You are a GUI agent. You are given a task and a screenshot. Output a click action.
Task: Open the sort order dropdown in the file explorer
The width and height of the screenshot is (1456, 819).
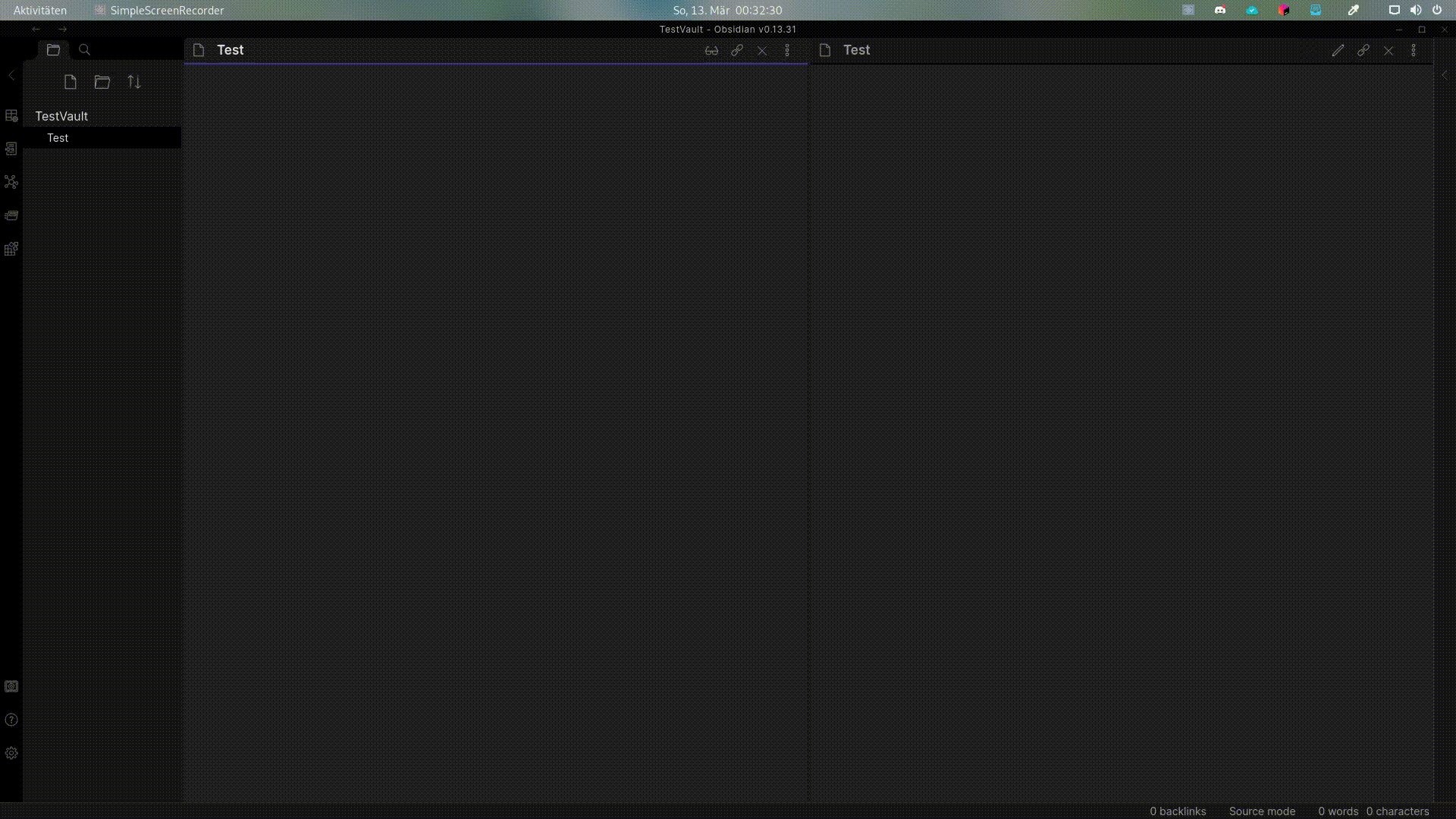tap(134, 82)
